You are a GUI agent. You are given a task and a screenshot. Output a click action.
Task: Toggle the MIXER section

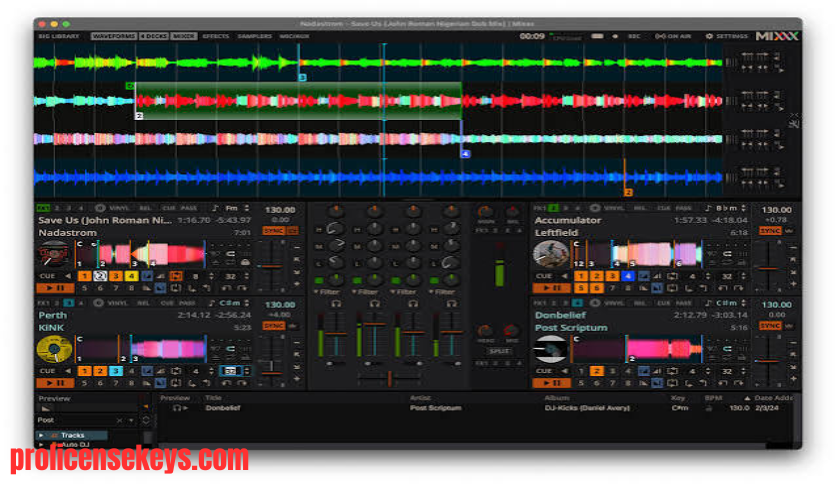point(183,36)
